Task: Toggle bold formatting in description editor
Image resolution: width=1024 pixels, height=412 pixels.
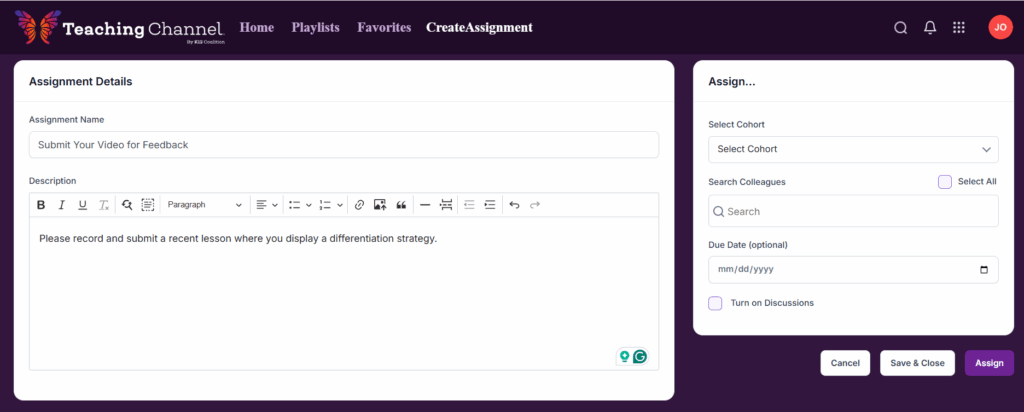Action: pos(41,205)
